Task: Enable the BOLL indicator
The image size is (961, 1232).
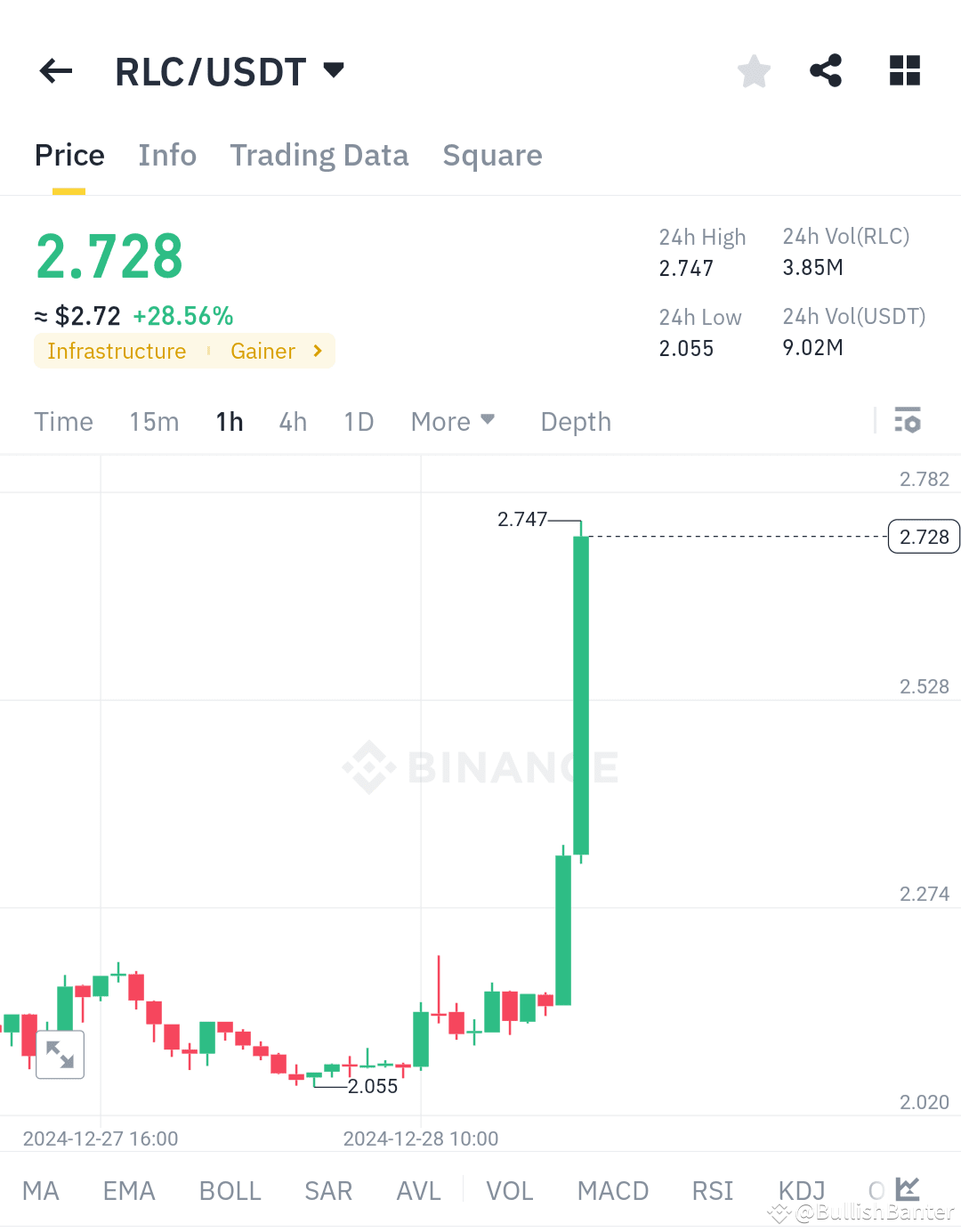Action: click(230, 1190)
